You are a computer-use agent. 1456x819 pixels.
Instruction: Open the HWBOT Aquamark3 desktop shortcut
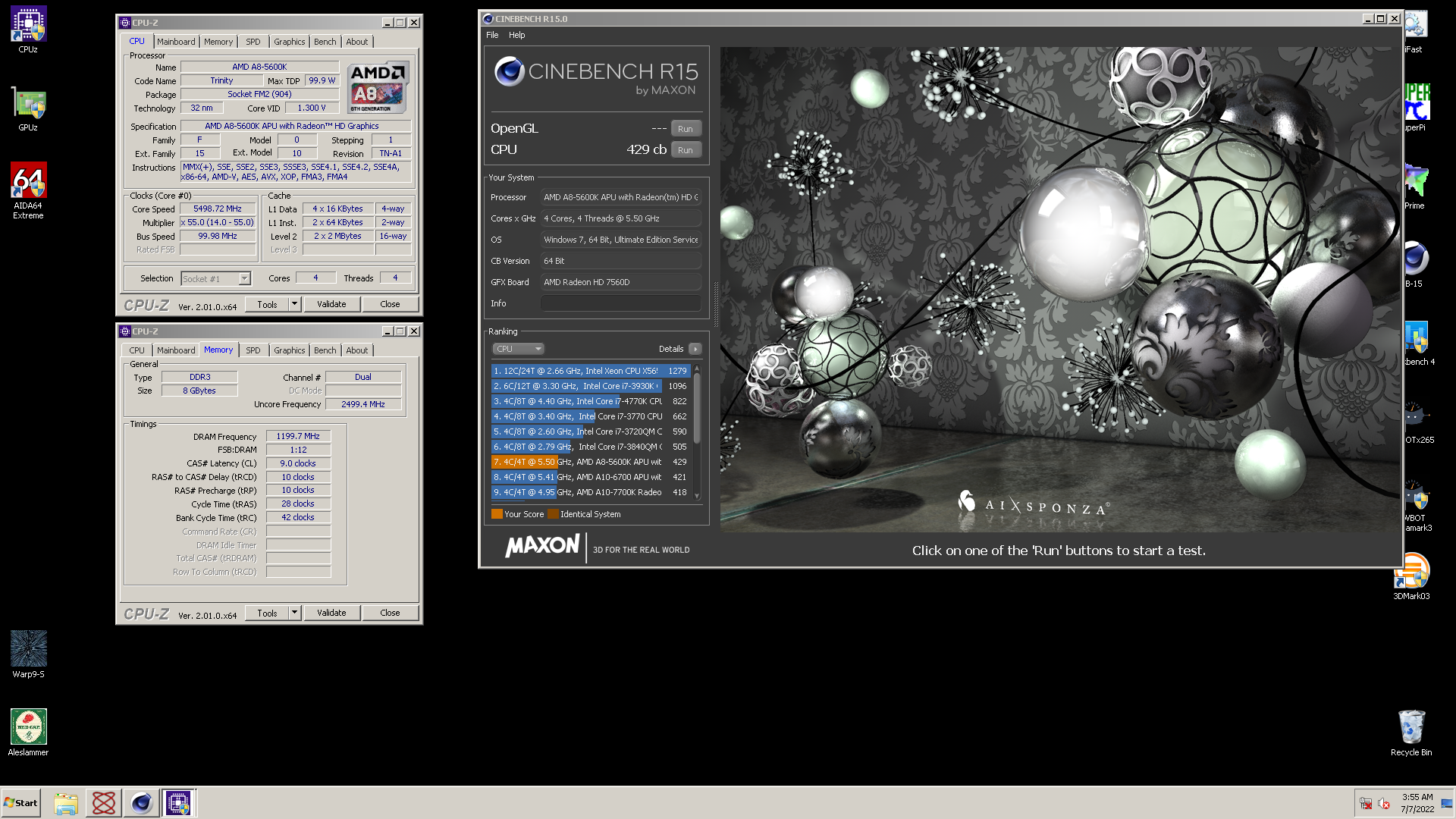(1417, 504)
